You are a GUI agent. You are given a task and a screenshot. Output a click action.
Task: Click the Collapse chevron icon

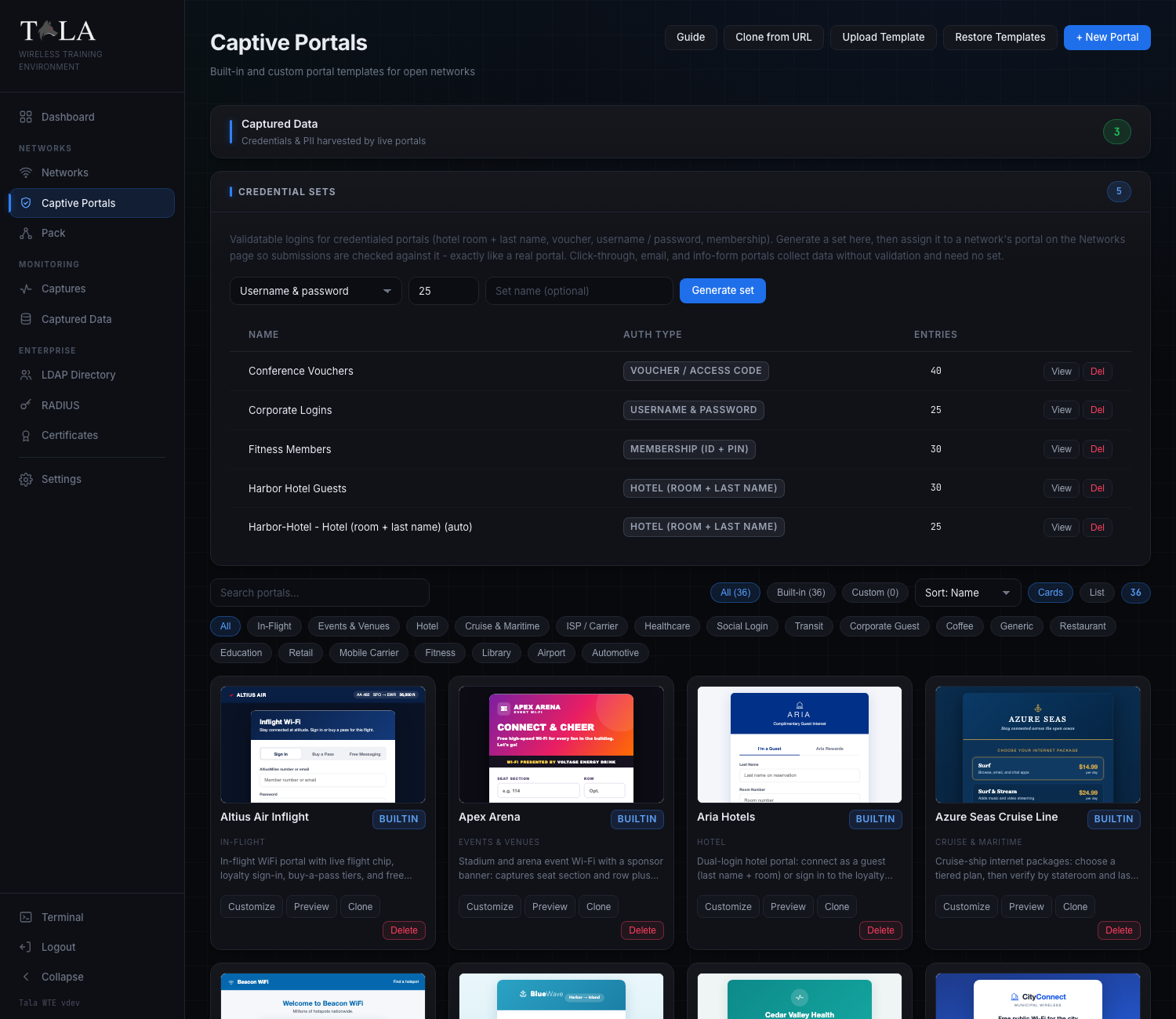coord(26,977)
